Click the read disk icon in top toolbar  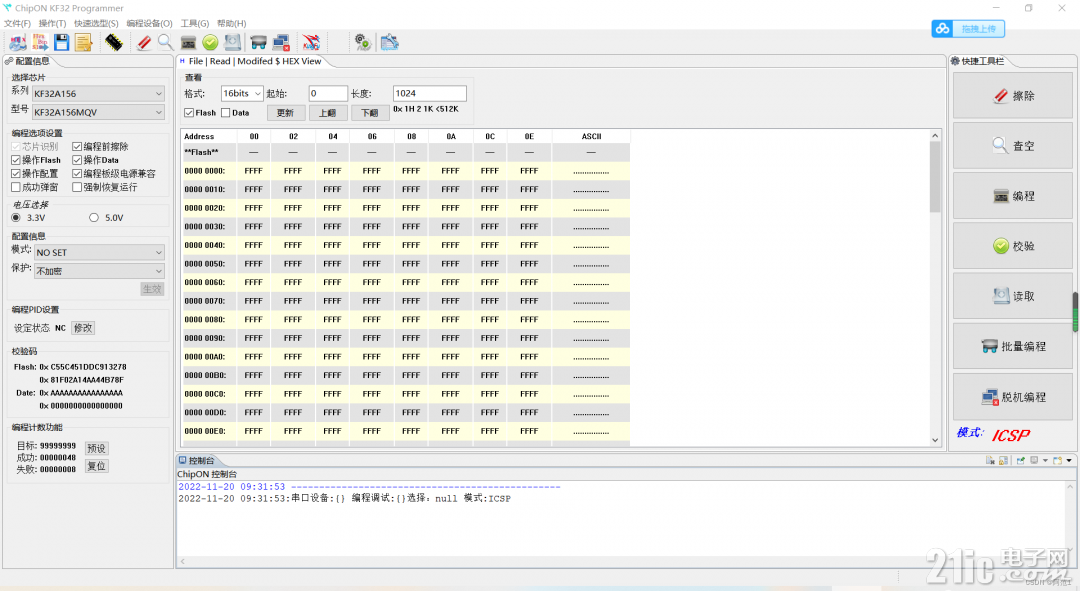(x=233, y=43)
